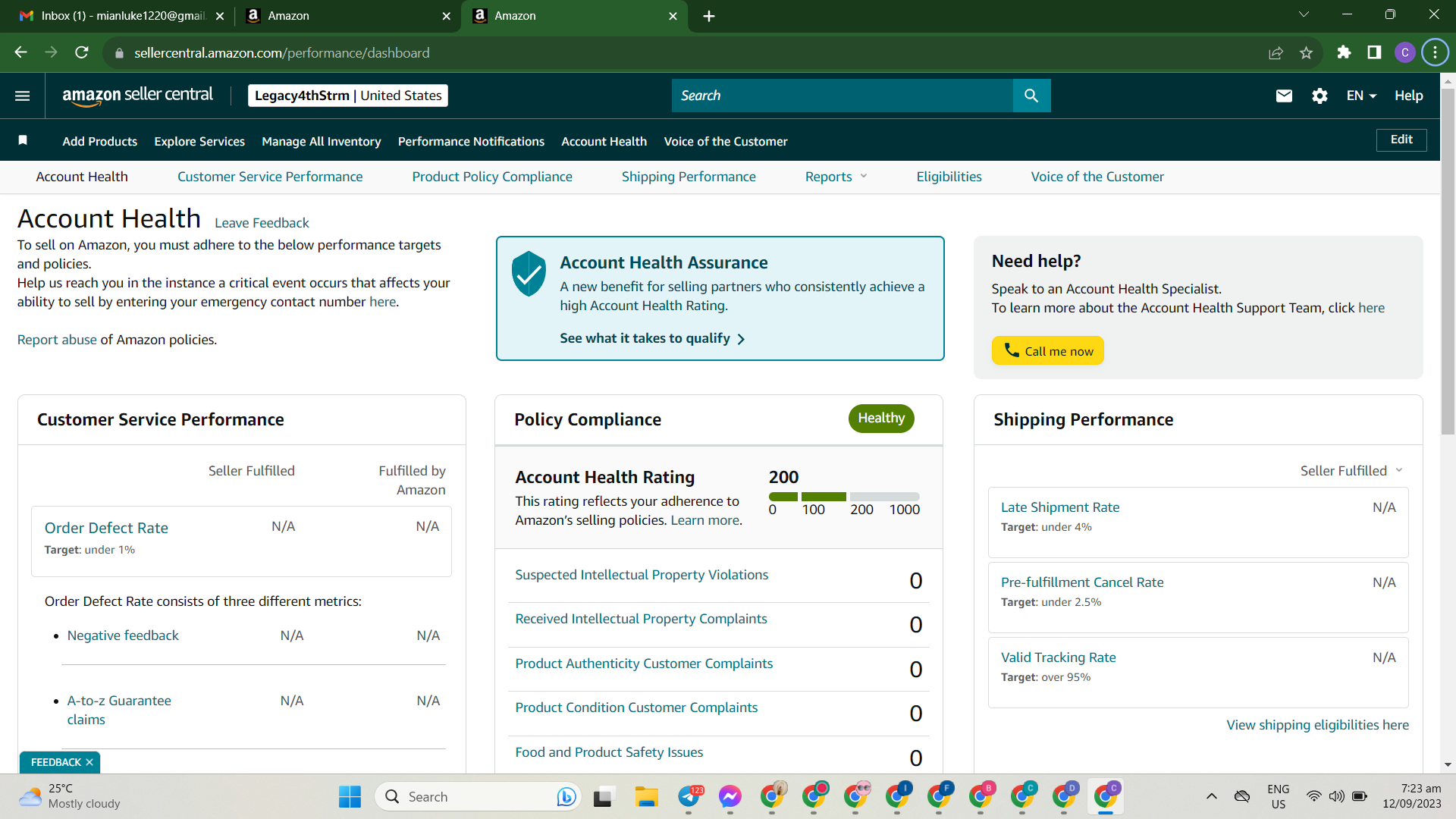This screenshot has width=1456, height=819.
Task: Open File Explorer from taskbar
Action: tap(646, 796)
